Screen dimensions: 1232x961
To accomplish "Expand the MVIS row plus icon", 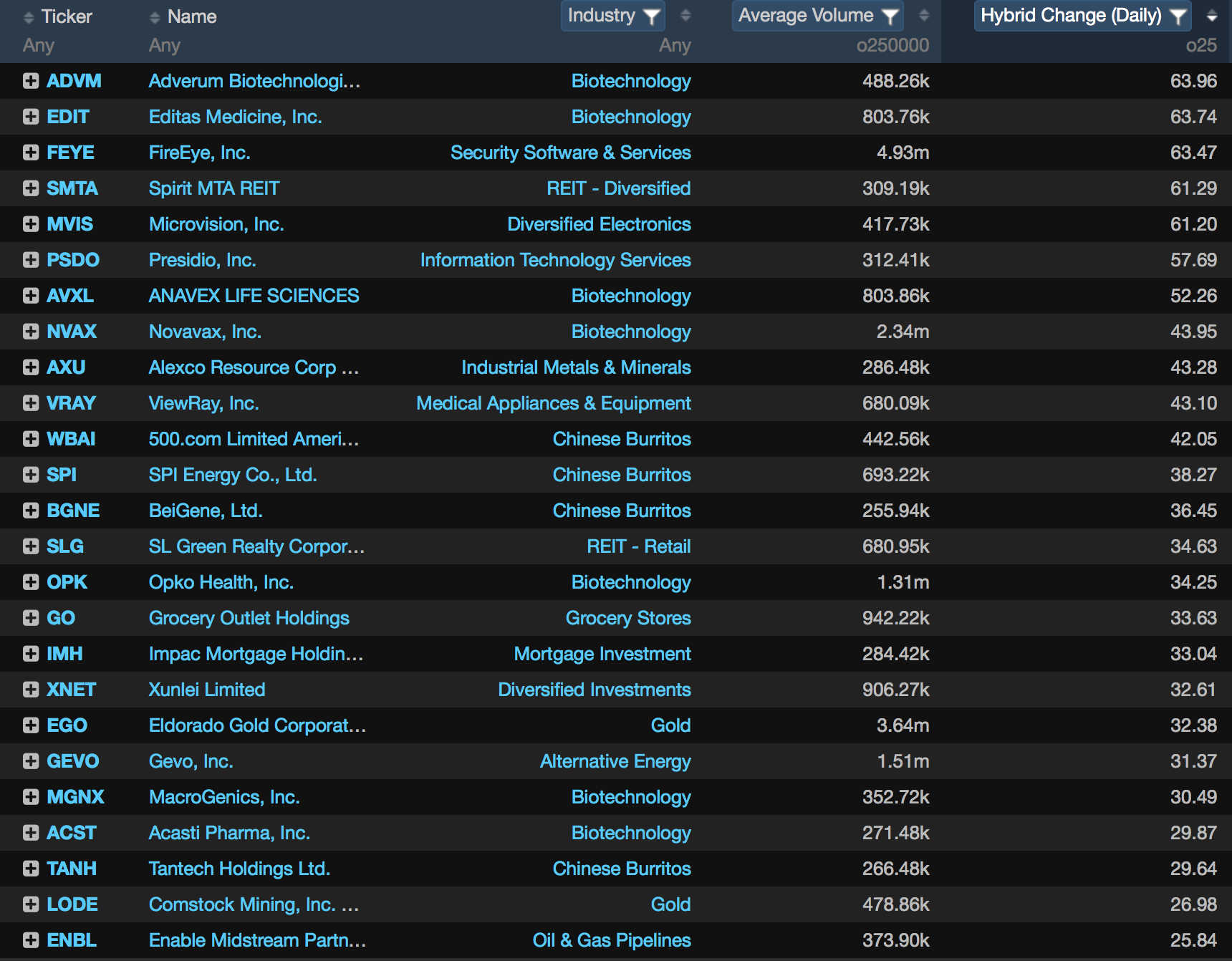I will coord(31,224).
